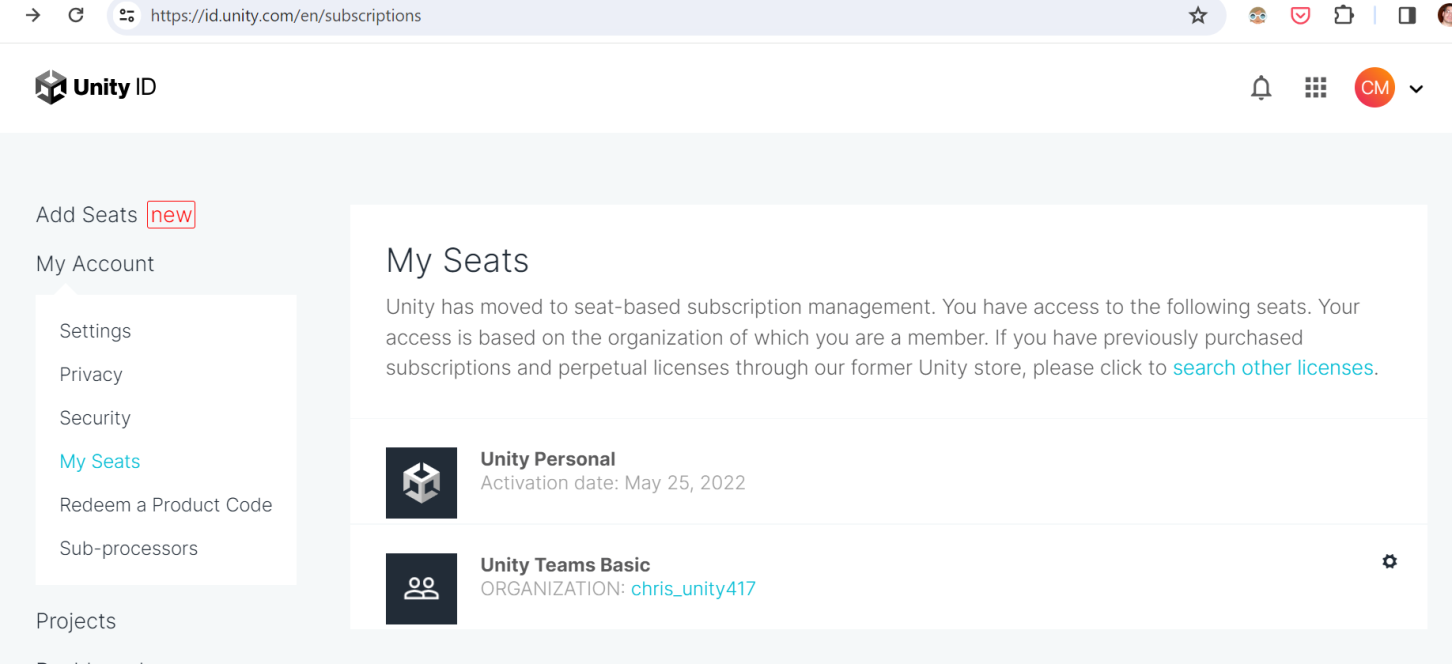Click the CM profile avatar
1452x664 pixels.
coord(1374,88)
